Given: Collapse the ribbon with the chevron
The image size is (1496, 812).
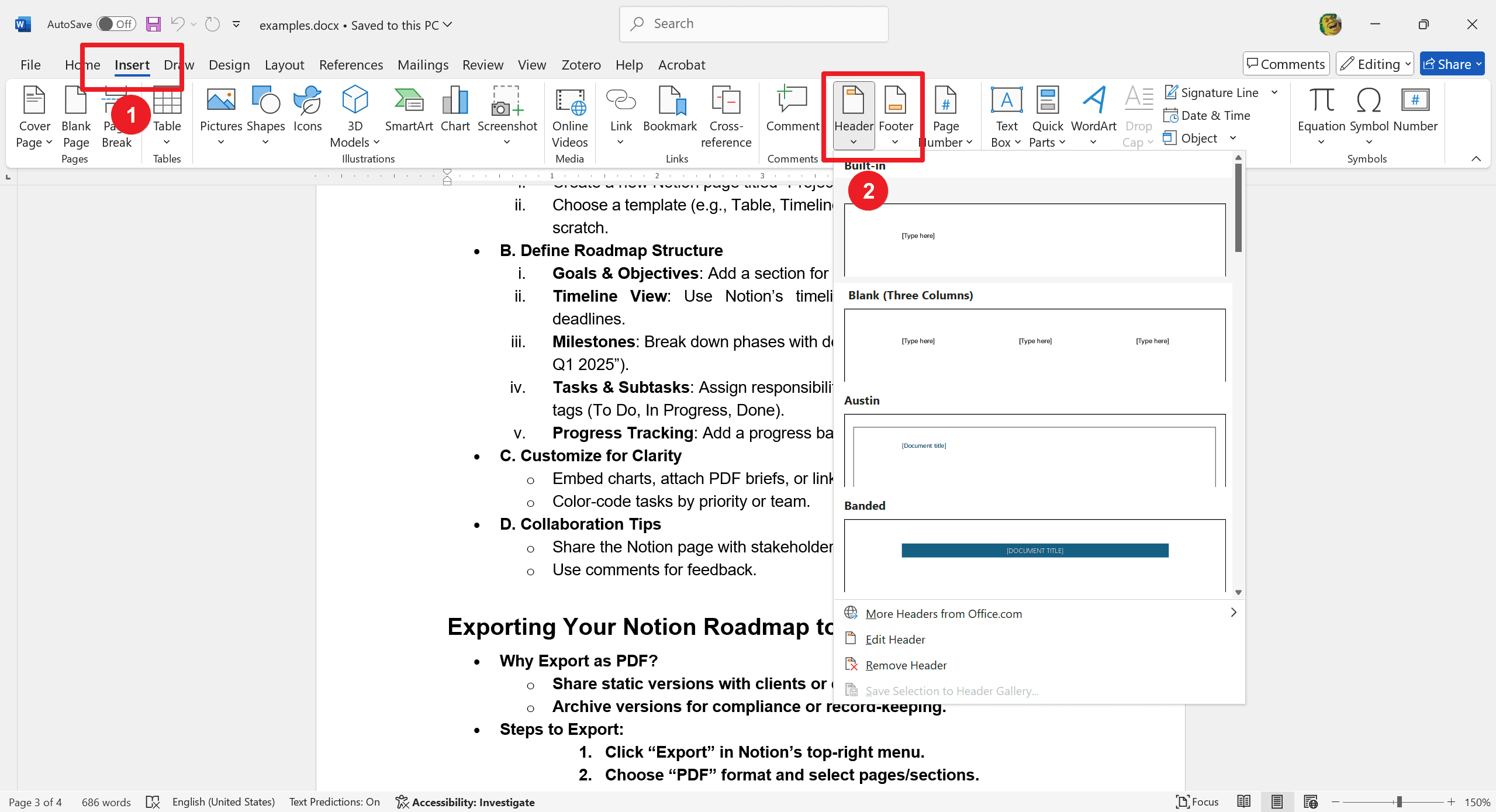Looking at the screenshot, I should [x=1476, y=158].
